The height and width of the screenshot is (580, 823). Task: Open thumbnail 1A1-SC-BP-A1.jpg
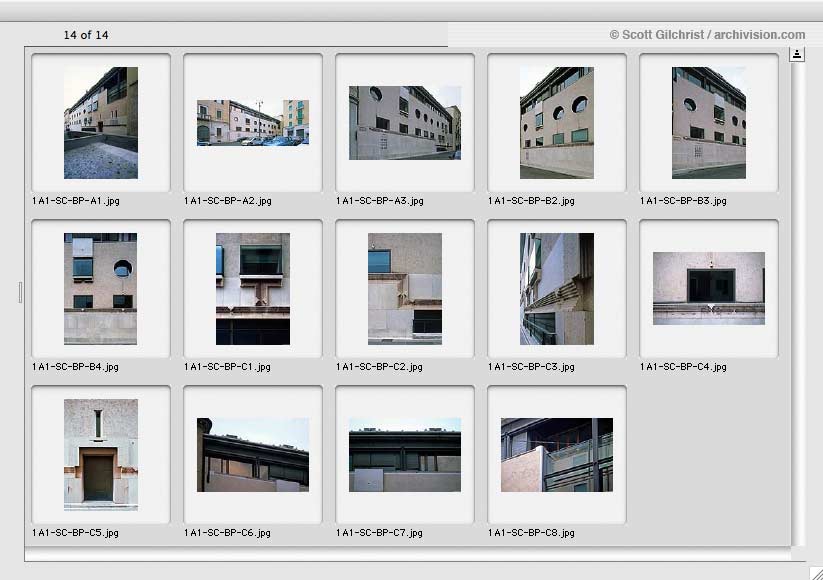click(101, 123)
